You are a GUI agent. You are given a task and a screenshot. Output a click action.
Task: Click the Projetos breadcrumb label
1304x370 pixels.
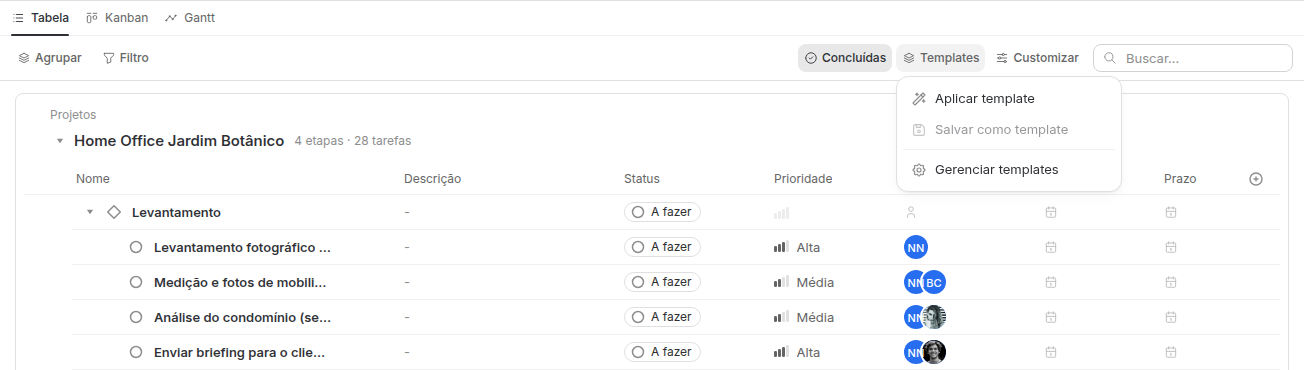click(73, 115)
